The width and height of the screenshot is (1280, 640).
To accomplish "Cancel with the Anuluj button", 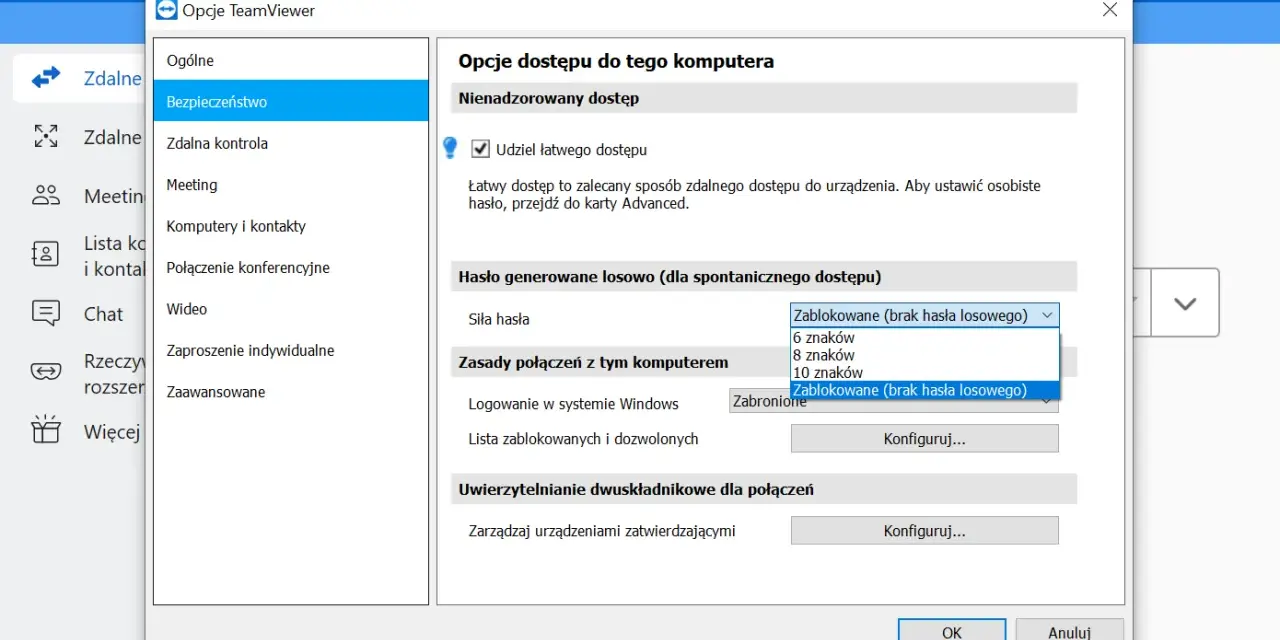I will (x=1069, y=631).
